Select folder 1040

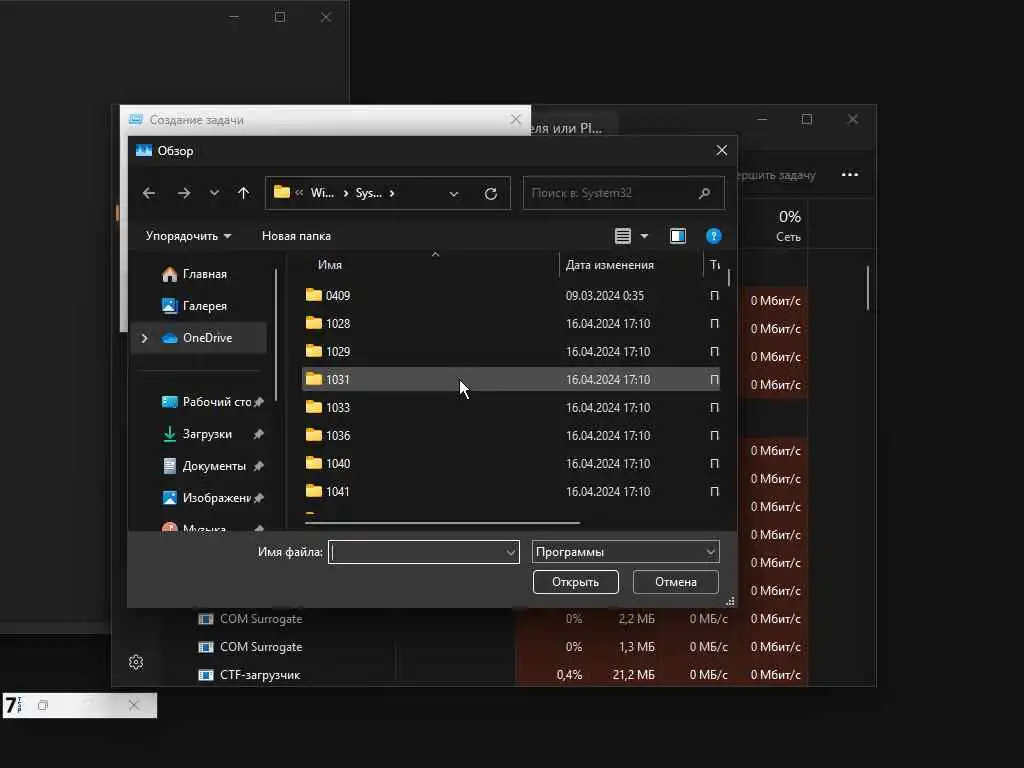point(511,464)
